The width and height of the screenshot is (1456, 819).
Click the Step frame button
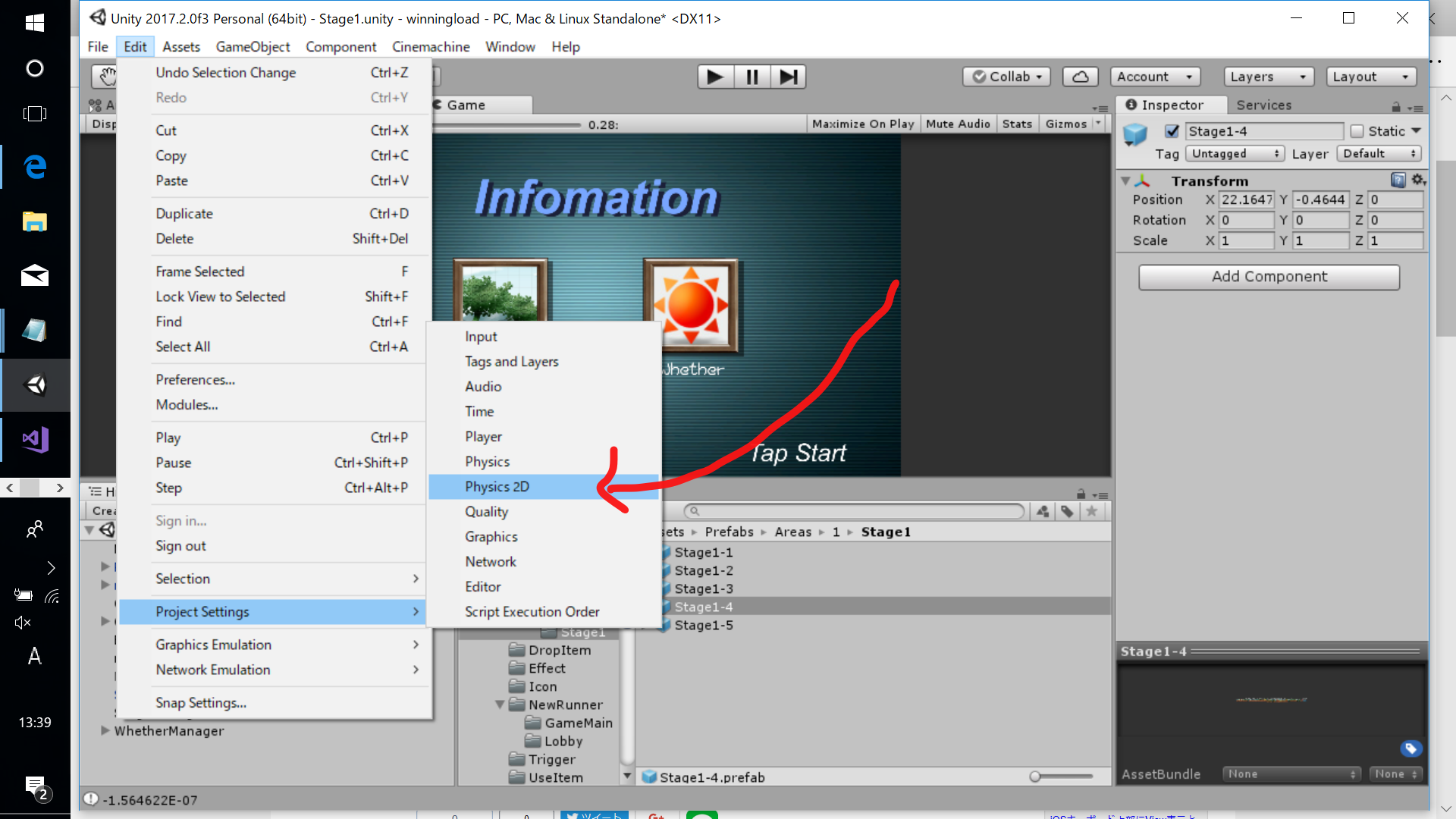[788, 77]
